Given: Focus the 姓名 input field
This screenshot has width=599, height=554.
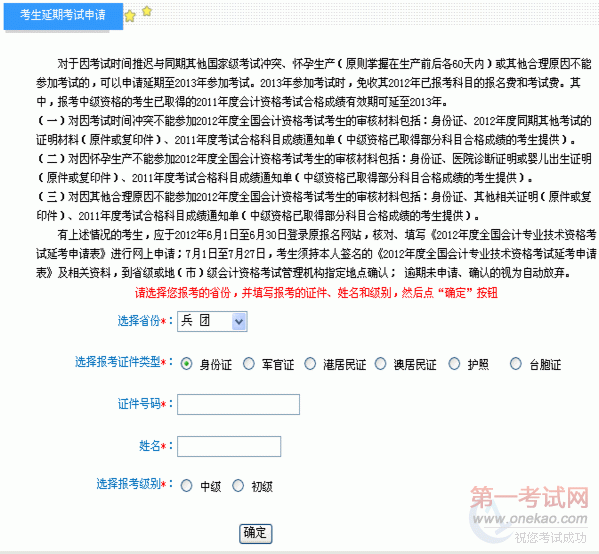Looking at the screenshot, I should (x=229, y=447).
